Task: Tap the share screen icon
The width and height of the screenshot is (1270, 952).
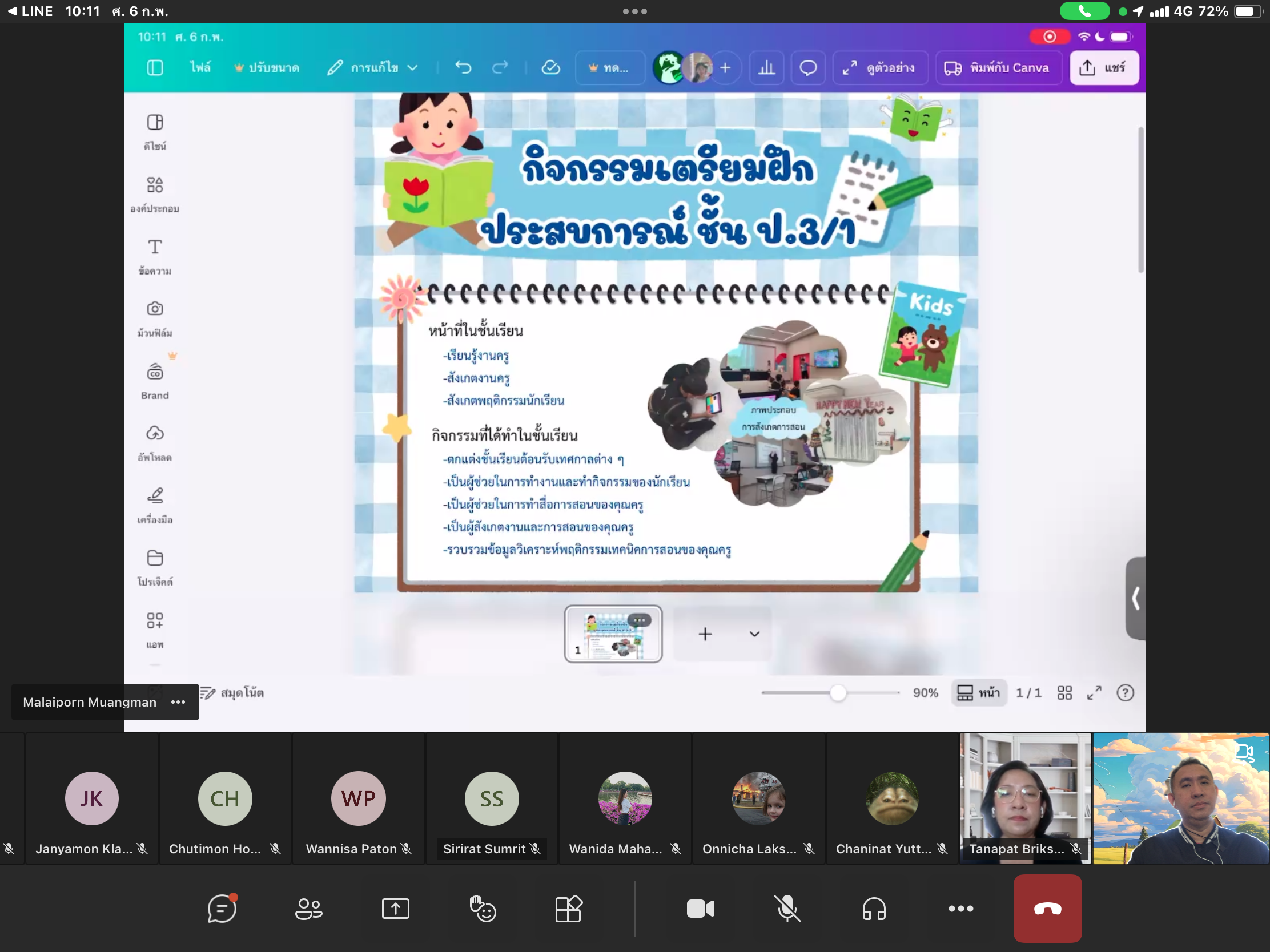Action: (x=396, y=909)
